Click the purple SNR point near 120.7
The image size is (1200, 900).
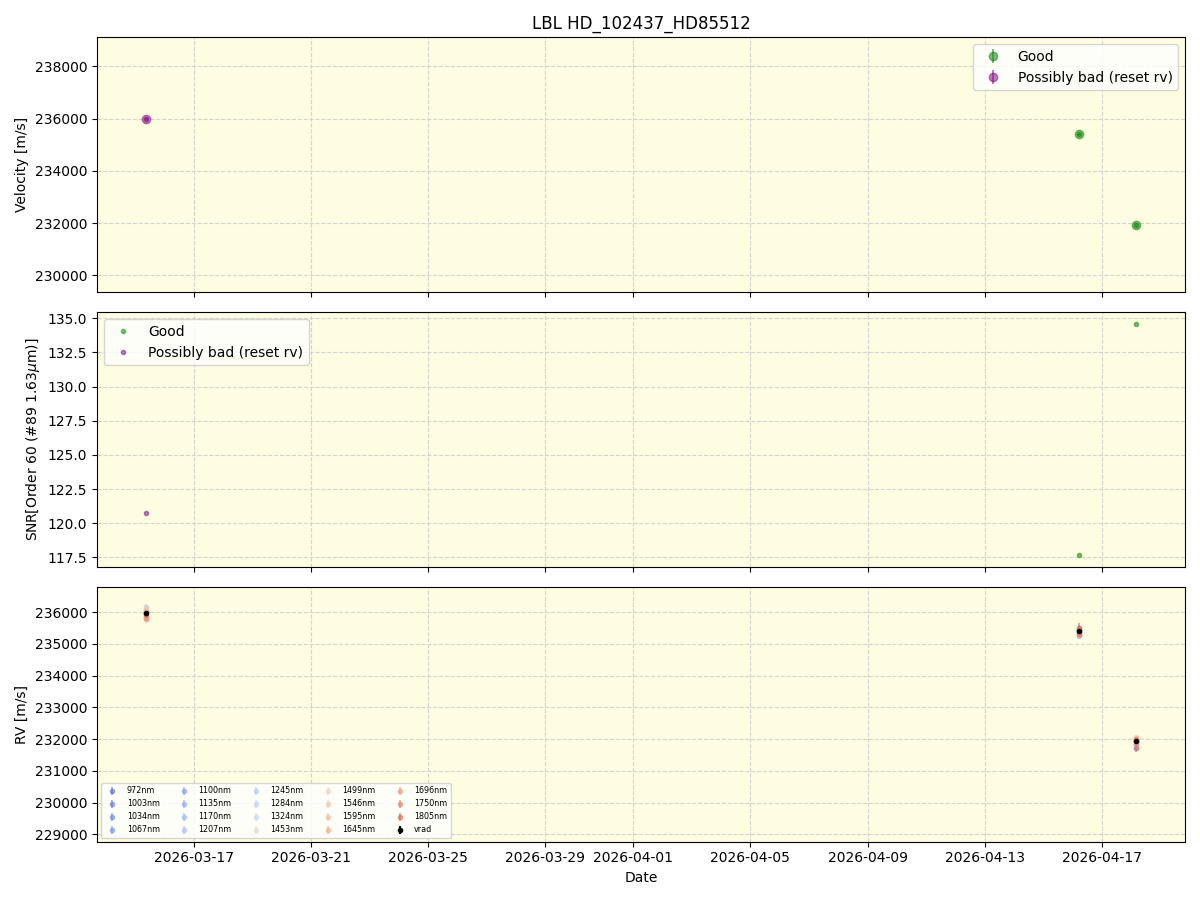146,513
